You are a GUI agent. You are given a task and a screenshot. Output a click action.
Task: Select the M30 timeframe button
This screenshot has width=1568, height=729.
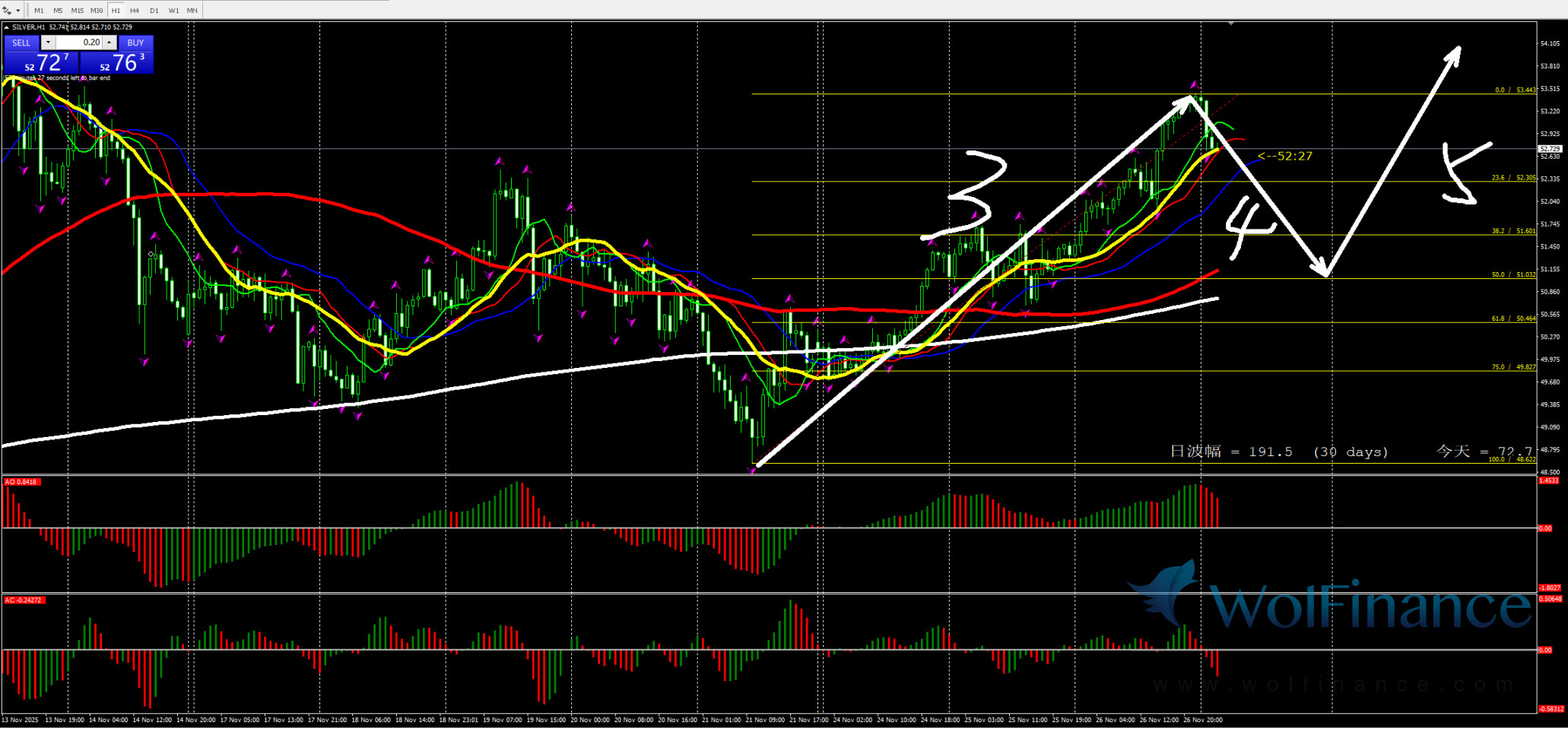coord(97,11)
